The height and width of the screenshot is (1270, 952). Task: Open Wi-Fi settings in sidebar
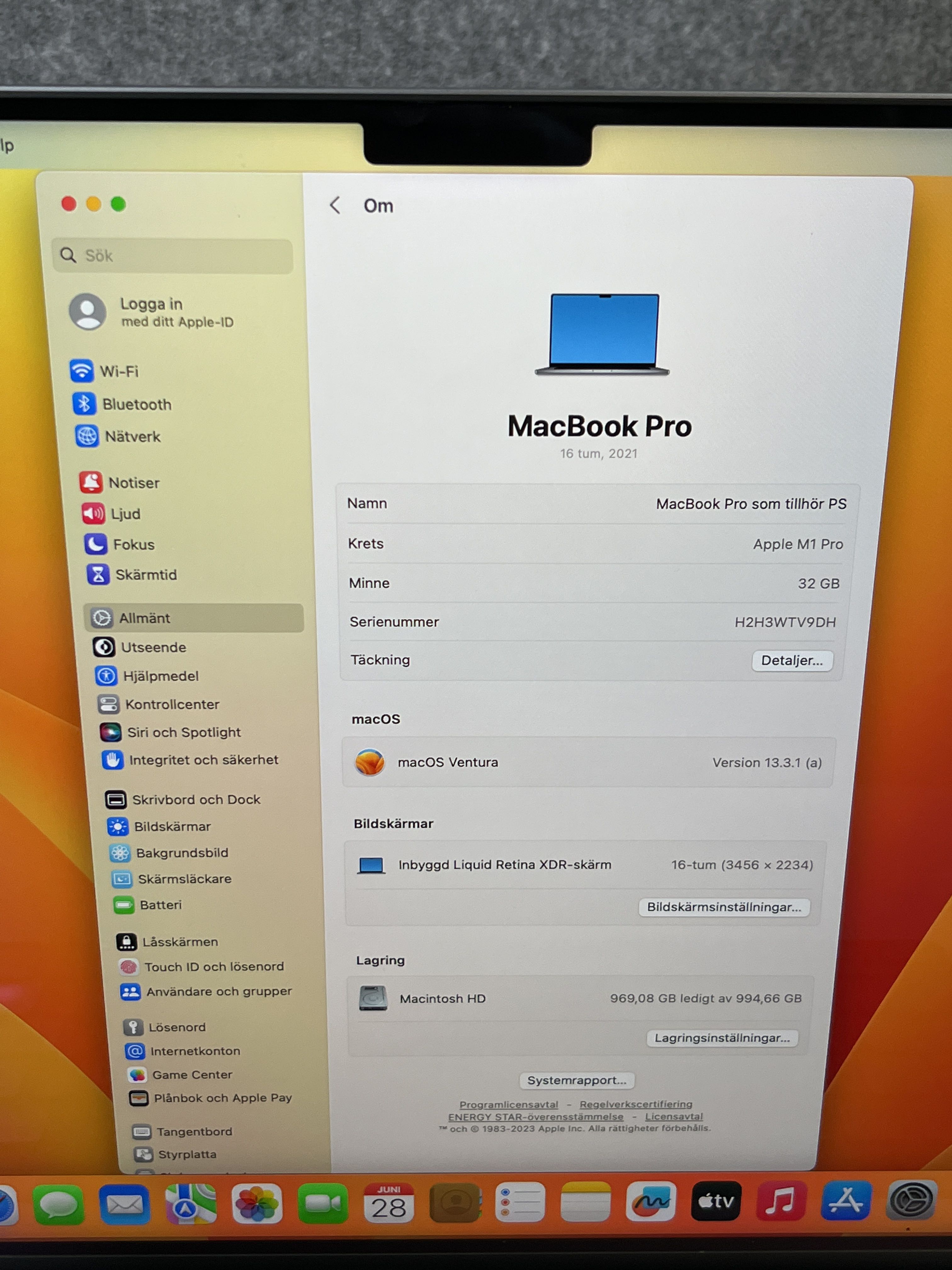tap(118, 371)
